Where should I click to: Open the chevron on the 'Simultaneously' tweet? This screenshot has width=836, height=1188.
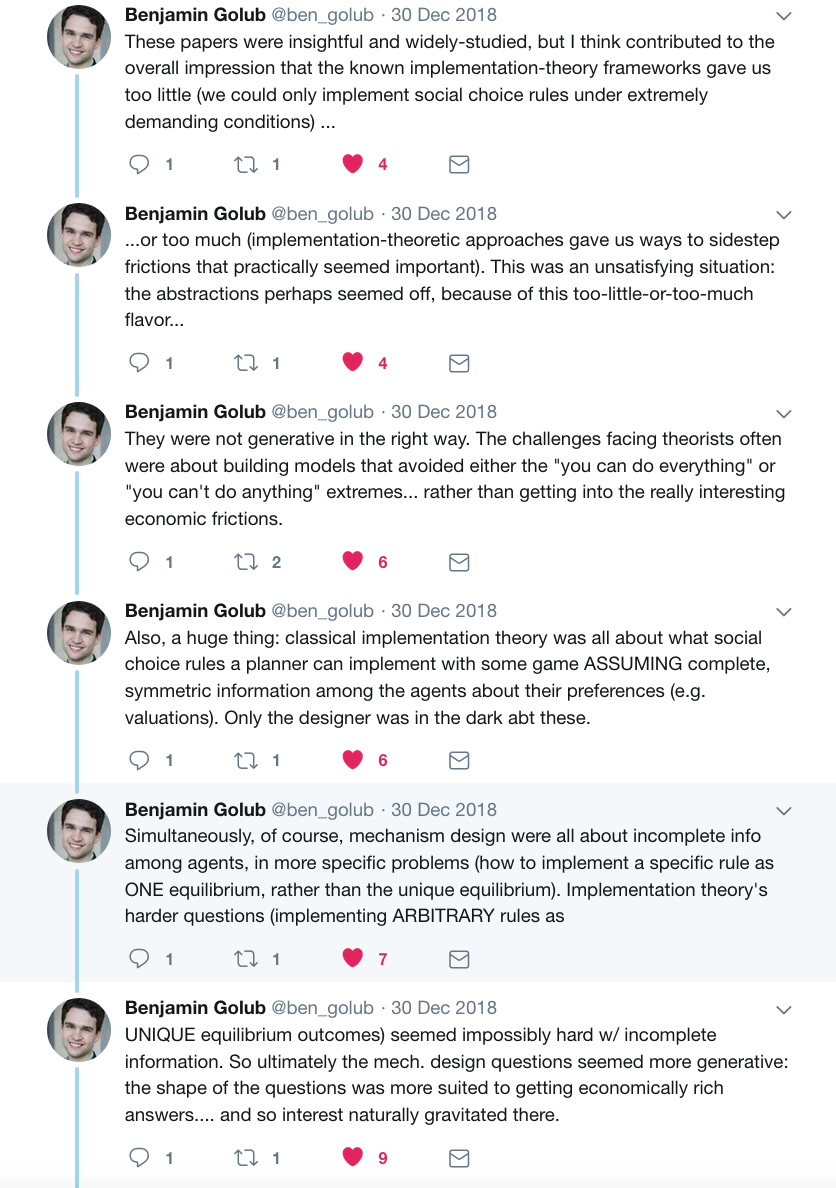click(784, 811)
